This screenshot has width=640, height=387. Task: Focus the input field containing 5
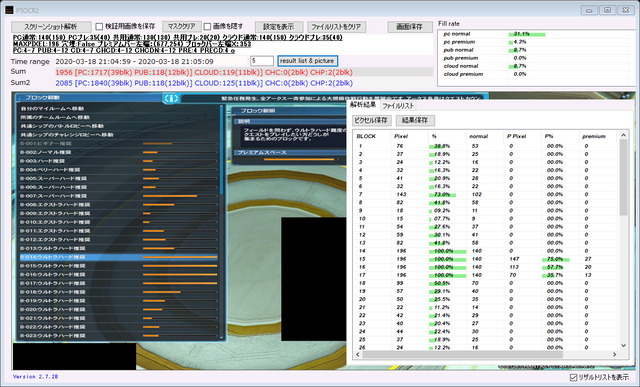coord(262,61)
